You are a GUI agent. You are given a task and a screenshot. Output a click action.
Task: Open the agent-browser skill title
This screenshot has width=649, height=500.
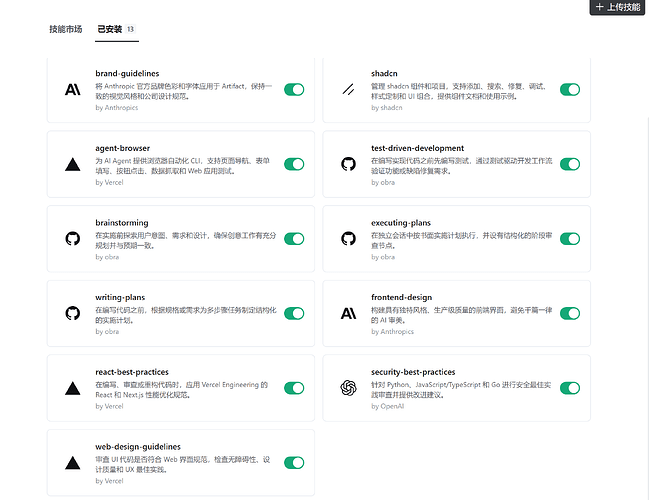(122, 148)
